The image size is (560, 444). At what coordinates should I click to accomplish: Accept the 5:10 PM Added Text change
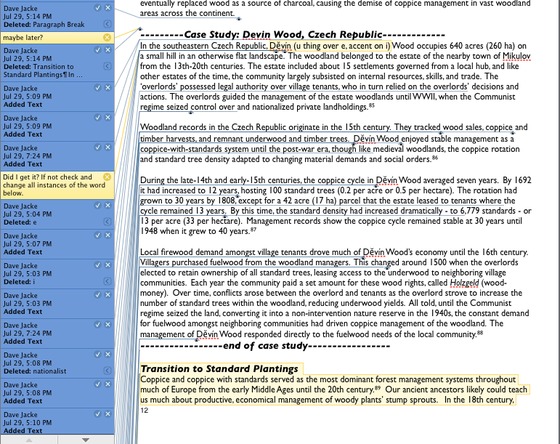coord(98,414)
